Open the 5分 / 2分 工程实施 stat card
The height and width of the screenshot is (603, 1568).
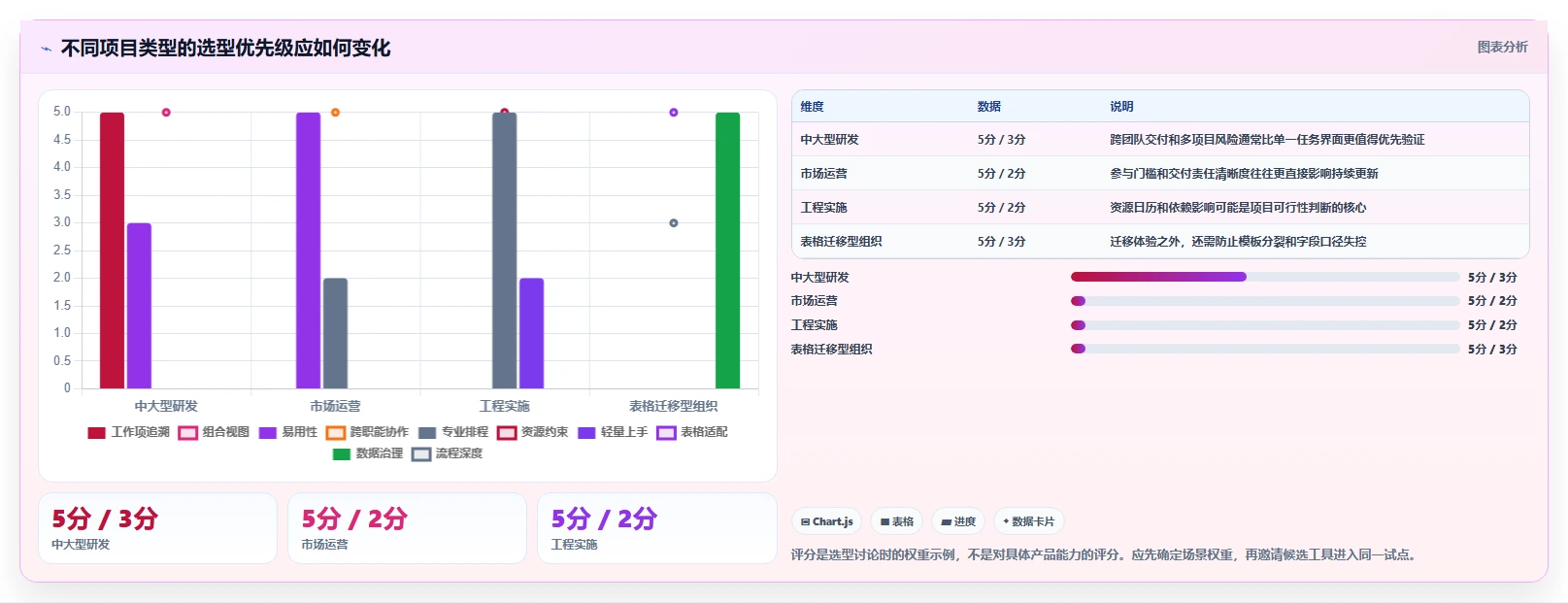click(657, 528)
